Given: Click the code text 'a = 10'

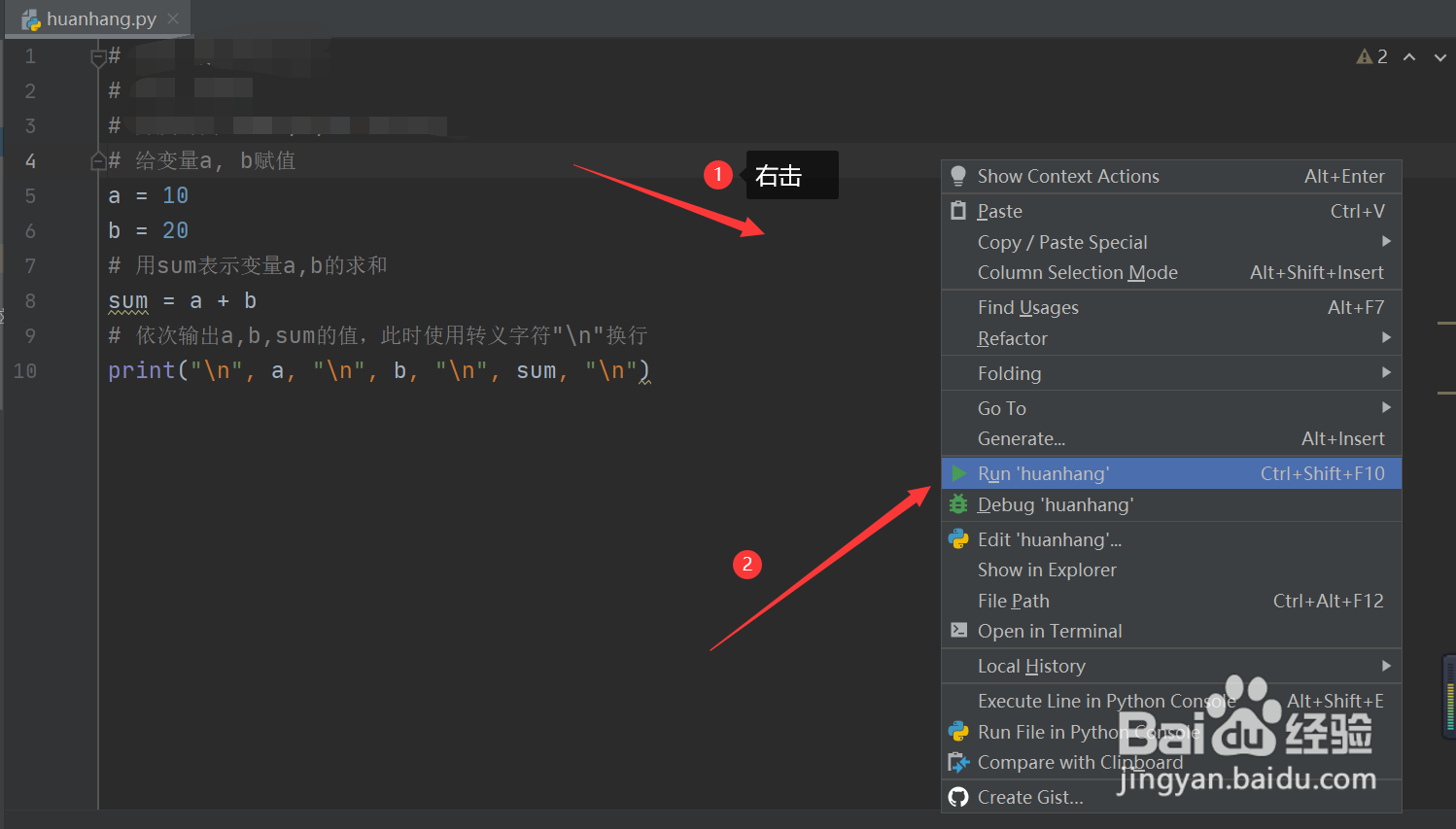Looking at the screenshot, I should tap(148, 196).
